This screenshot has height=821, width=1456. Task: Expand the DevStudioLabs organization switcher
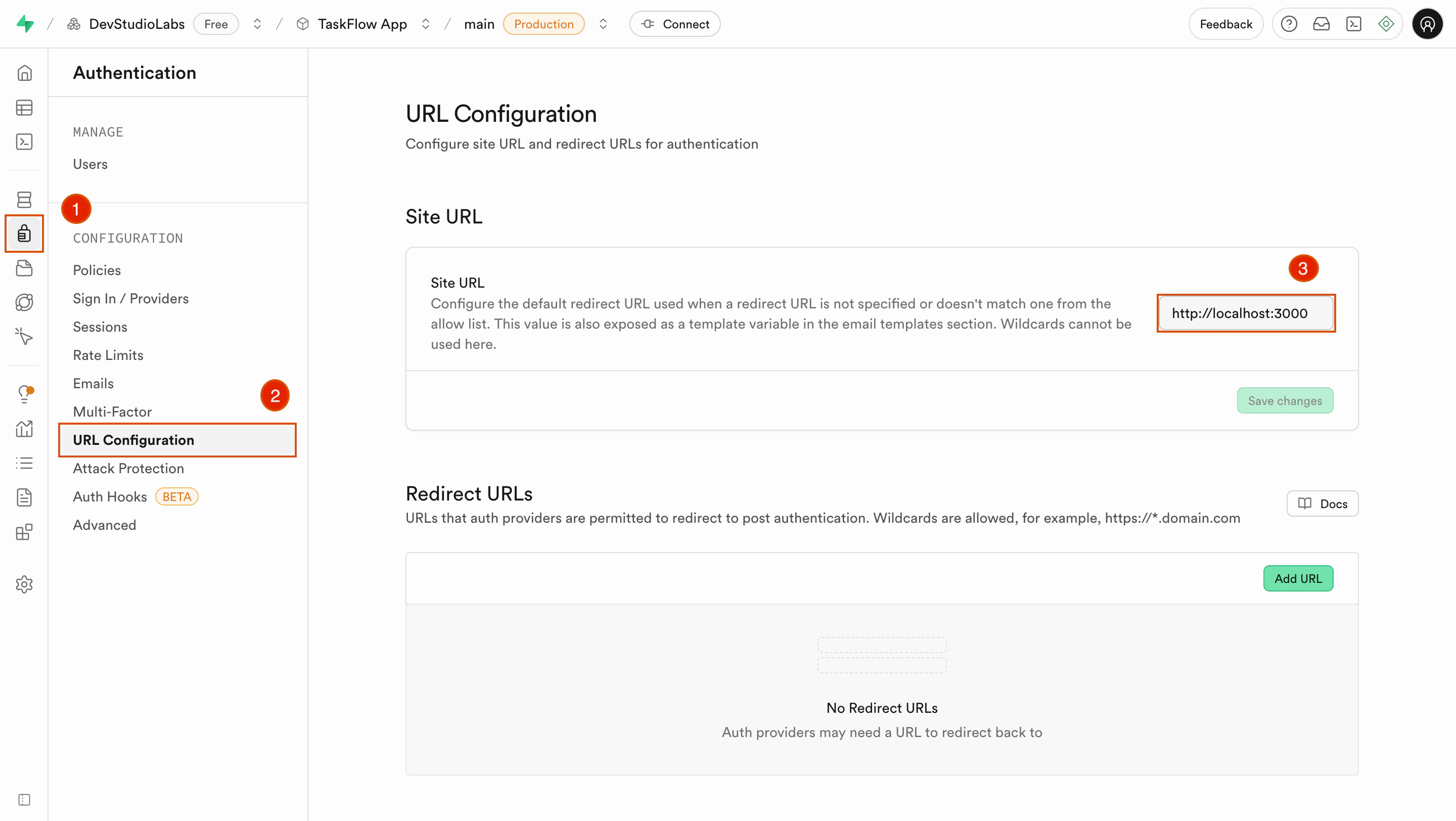click(x=257, y=24)
